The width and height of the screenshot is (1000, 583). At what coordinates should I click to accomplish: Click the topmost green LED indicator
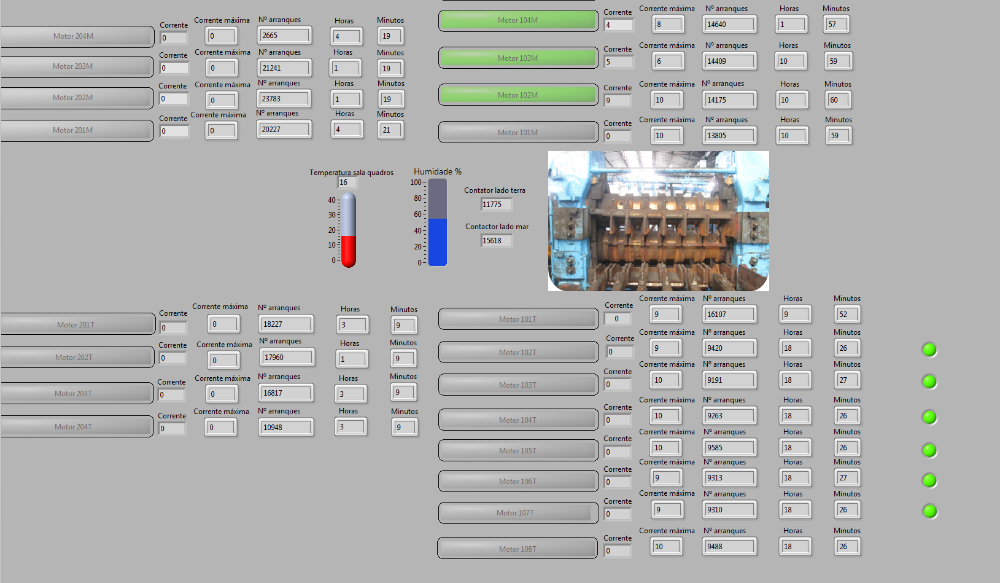point(929,349)
